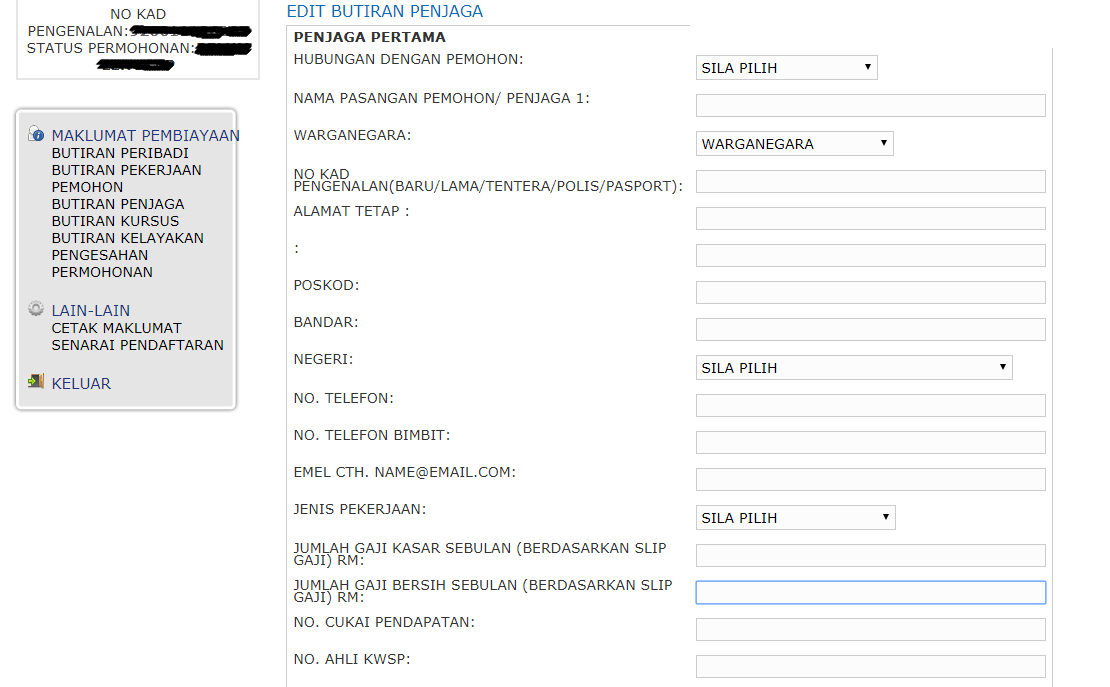The image size is (1110, 687).
Task: Click Jumlah Gaji Bersih Sebulan field
Action: pyautogui.click(x=871, y=592)
